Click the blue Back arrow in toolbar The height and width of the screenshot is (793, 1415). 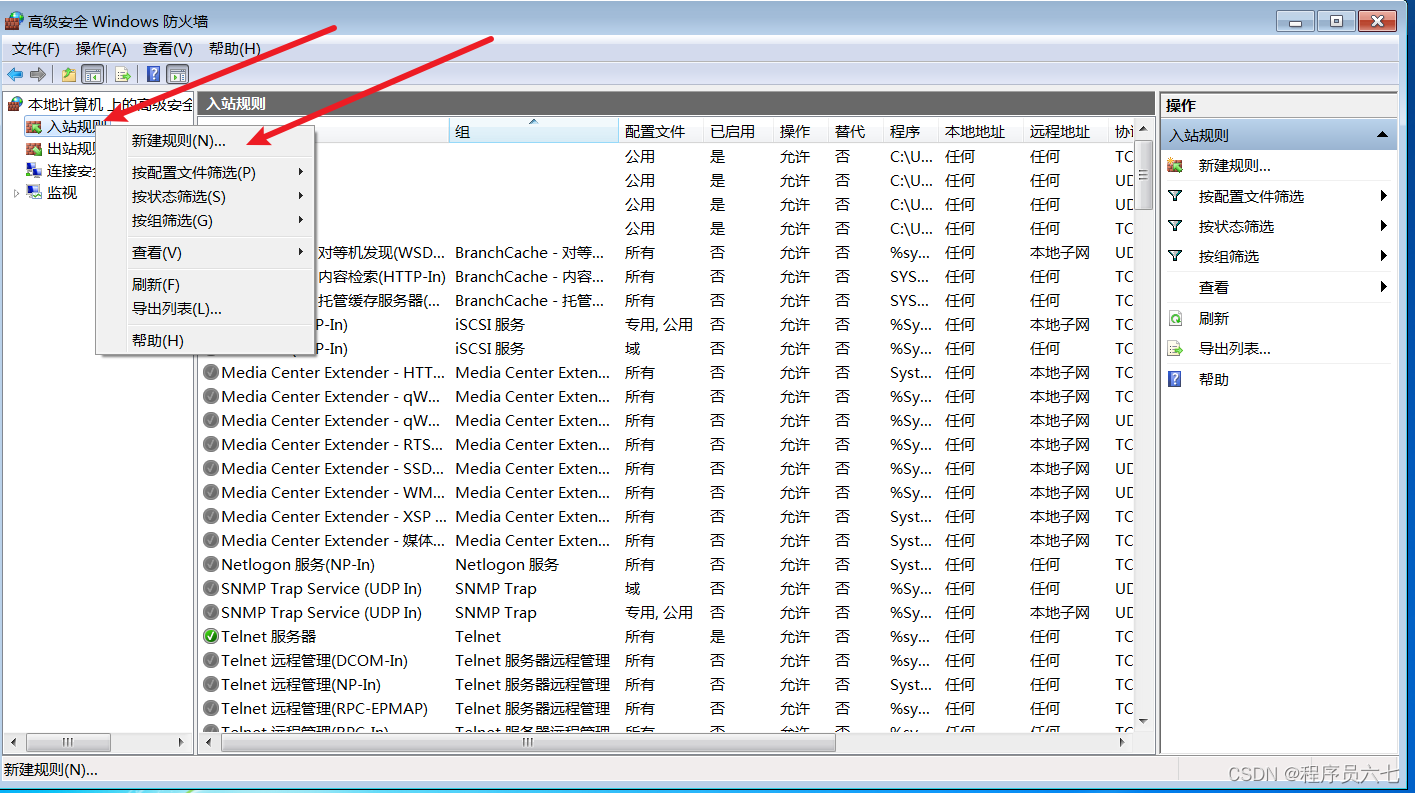coord(15,74)
